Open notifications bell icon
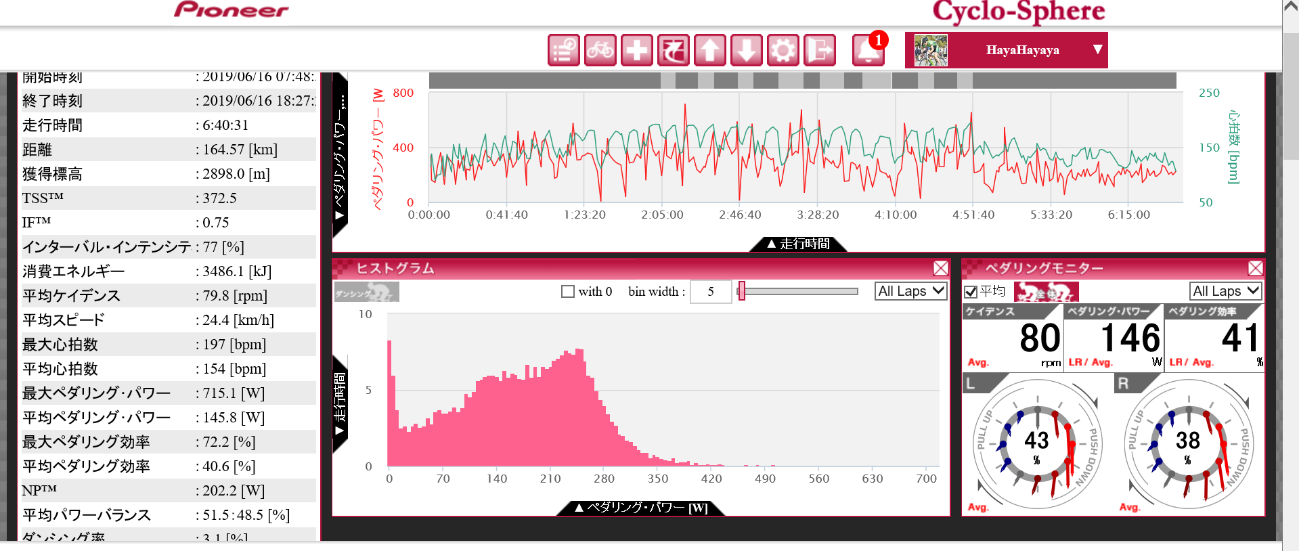1299x551 pixels. pyautogui.click(x=868, y=50)
